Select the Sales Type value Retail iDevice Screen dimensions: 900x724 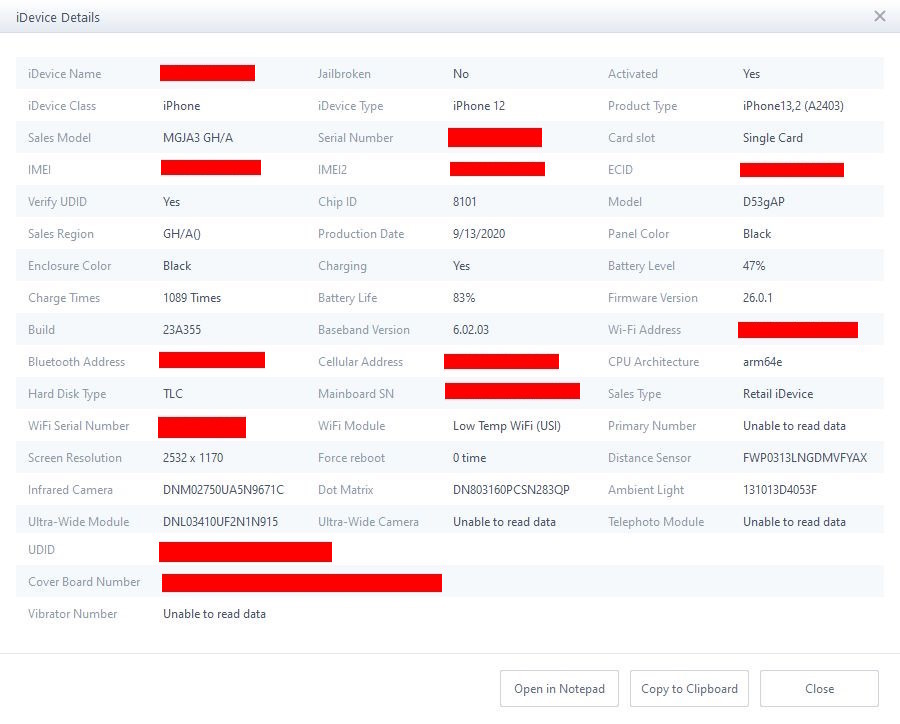coord(778,394)
